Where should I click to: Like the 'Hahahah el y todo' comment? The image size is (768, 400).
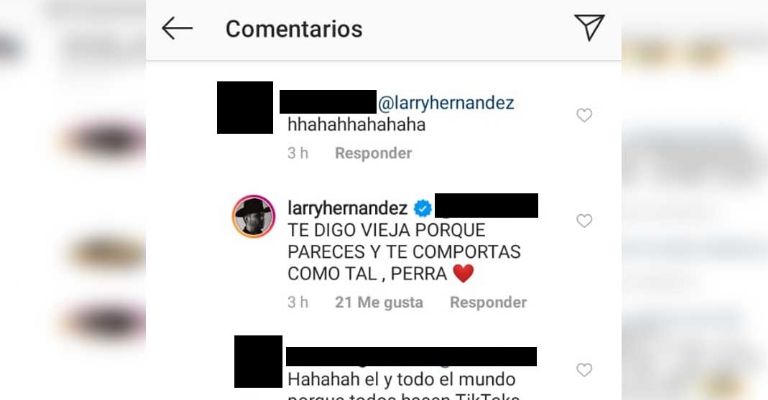pos(584,370)
